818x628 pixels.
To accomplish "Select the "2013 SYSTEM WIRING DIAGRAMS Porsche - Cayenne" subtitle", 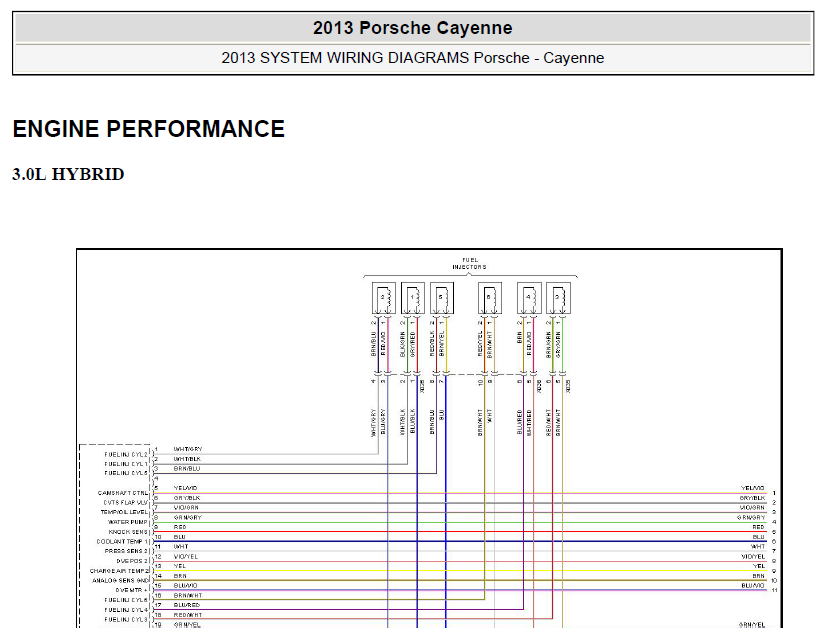I will (412, 57).
